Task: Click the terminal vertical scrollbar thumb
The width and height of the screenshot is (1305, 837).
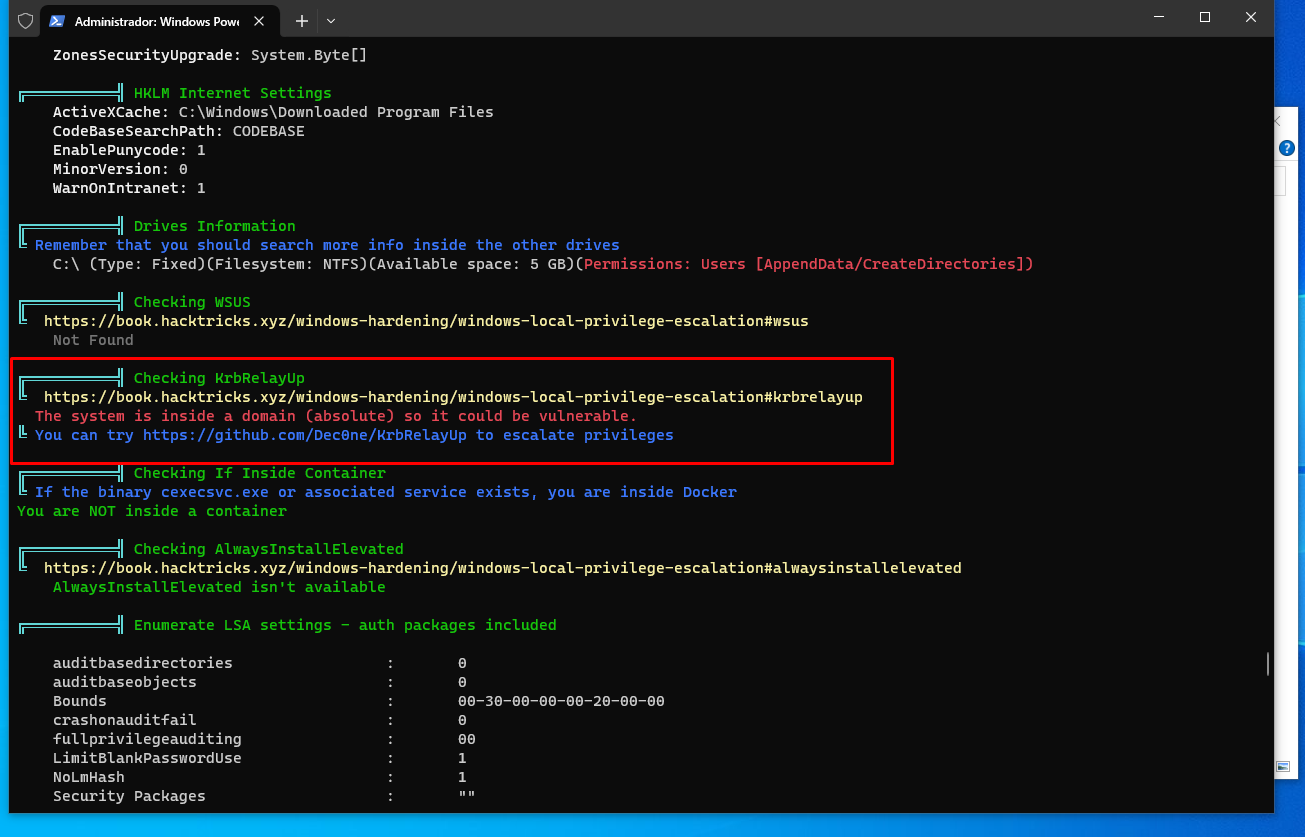Action: click(1268, 664)
